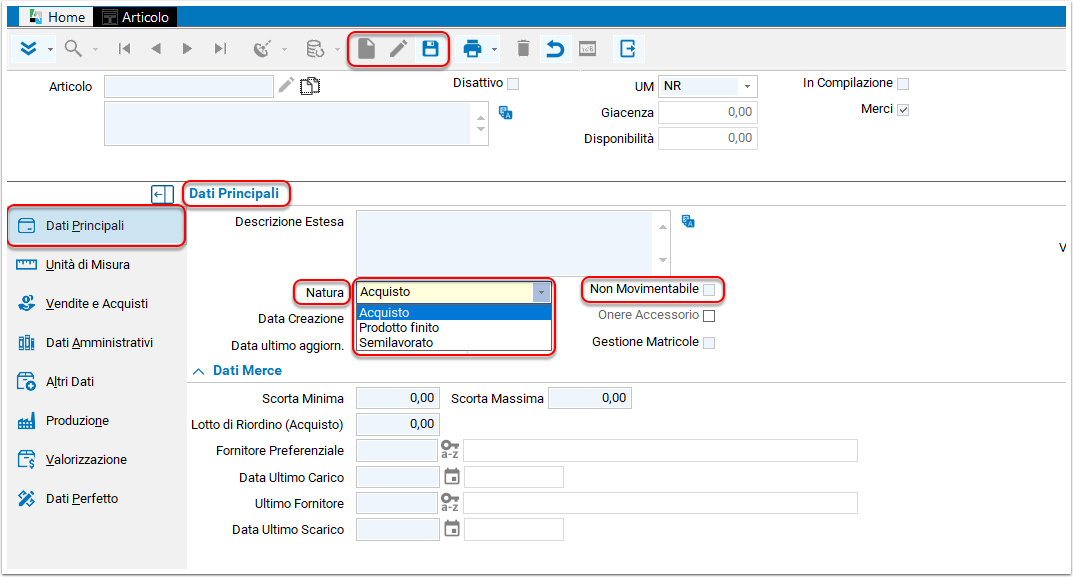Go to the first record
Viewport: 1073px width, 577px height.
124,49
